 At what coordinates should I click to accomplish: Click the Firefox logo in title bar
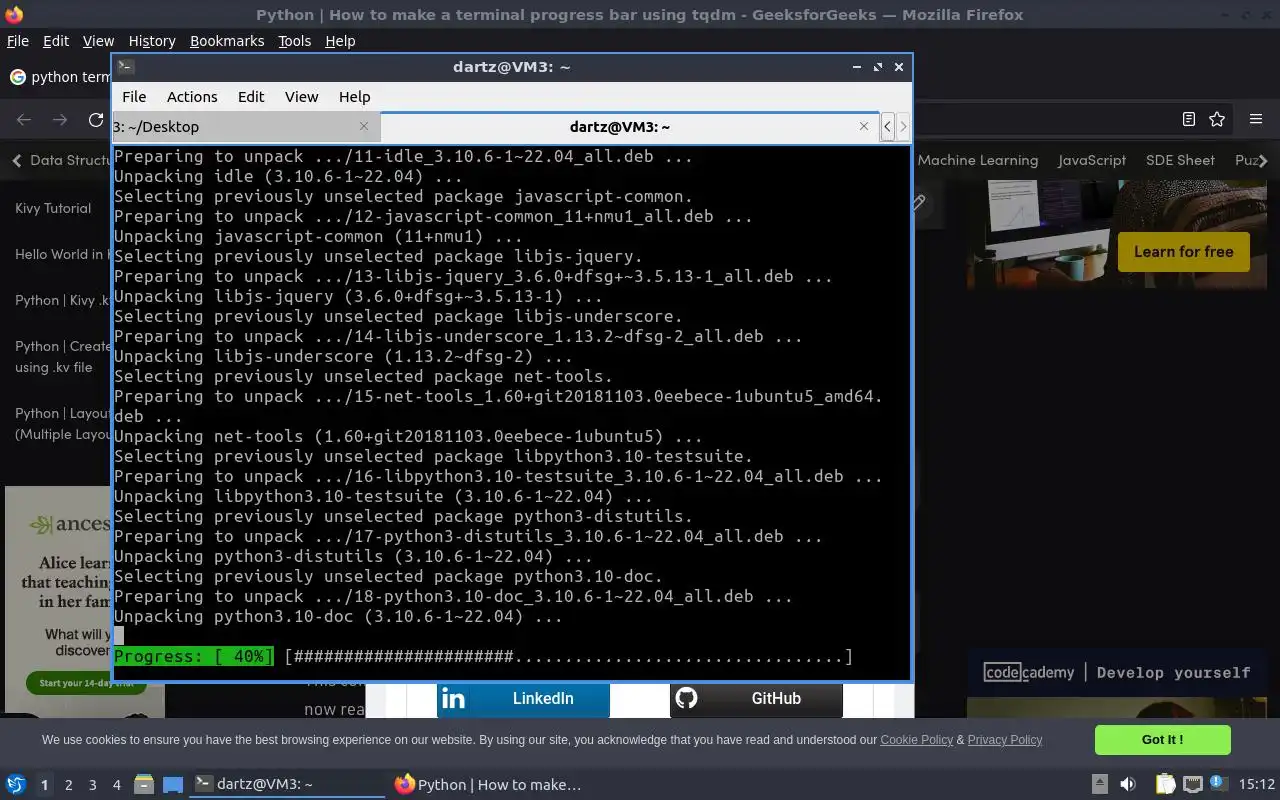pos(14,14)
